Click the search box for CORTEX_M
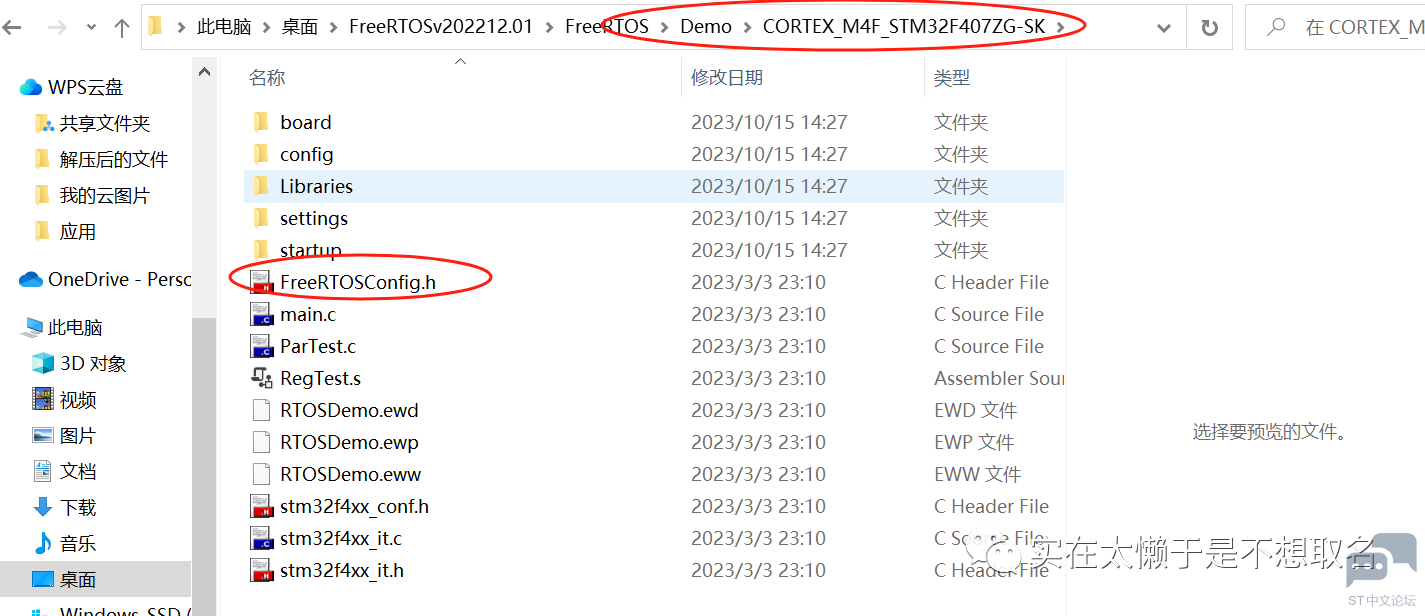Screen dimensions: 1425x616 click(1335, 28)
